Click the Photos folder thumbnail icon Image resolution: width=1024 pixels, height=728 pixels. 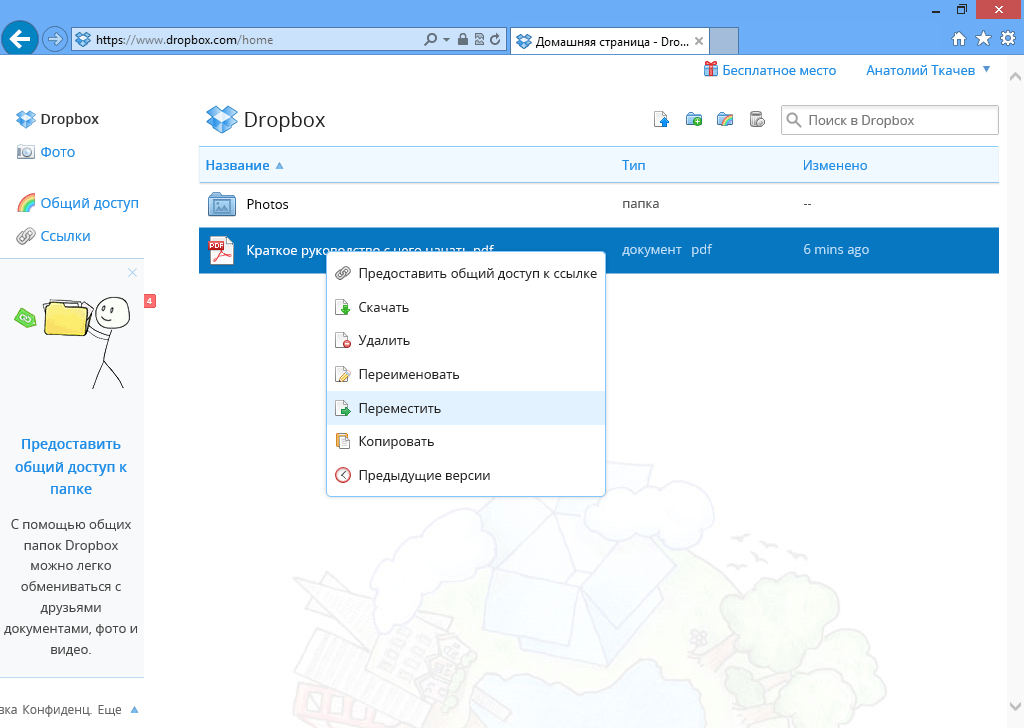point(223,204)
